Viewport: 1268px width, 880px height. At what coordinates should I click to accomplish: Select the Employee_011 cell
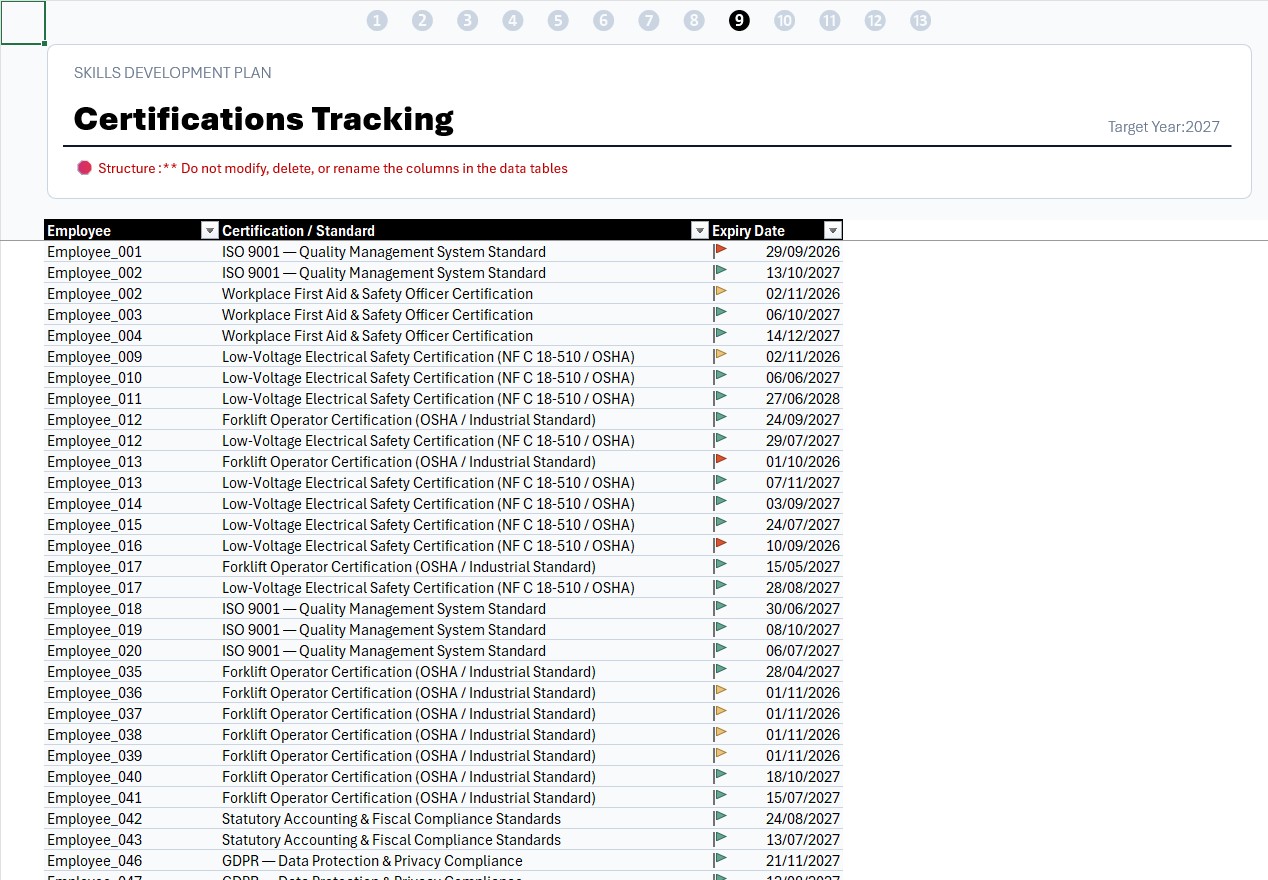tap(132, 399)
